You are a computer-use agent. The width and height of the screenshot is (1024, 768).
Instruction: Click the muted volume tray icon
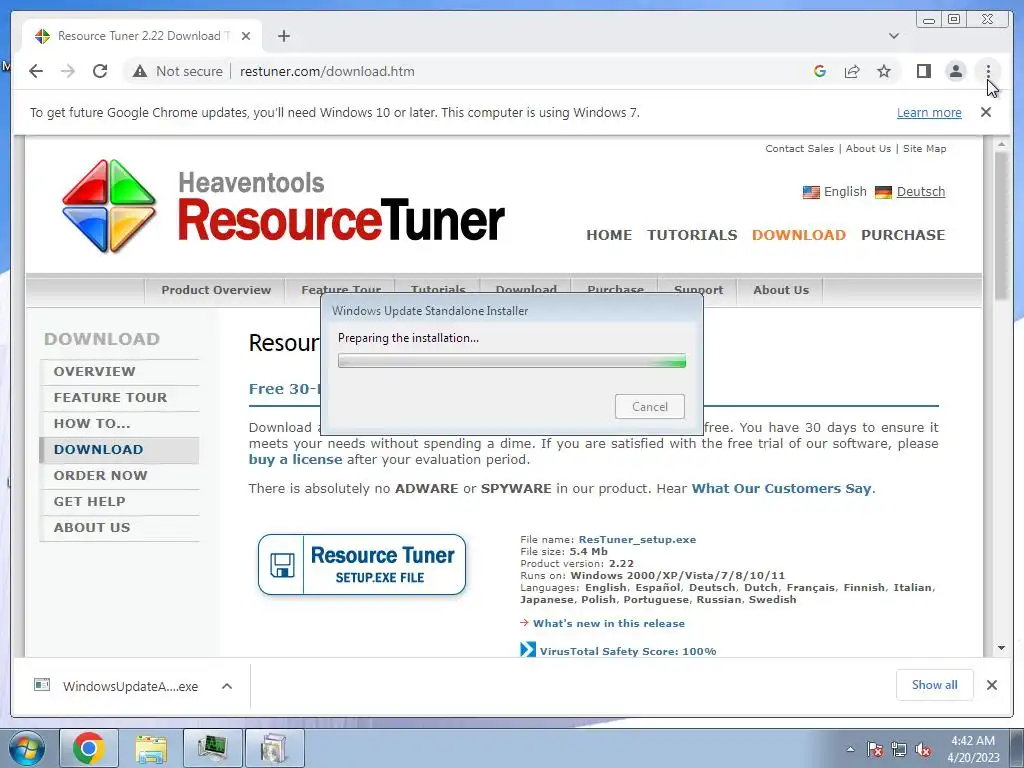[923, 749]
